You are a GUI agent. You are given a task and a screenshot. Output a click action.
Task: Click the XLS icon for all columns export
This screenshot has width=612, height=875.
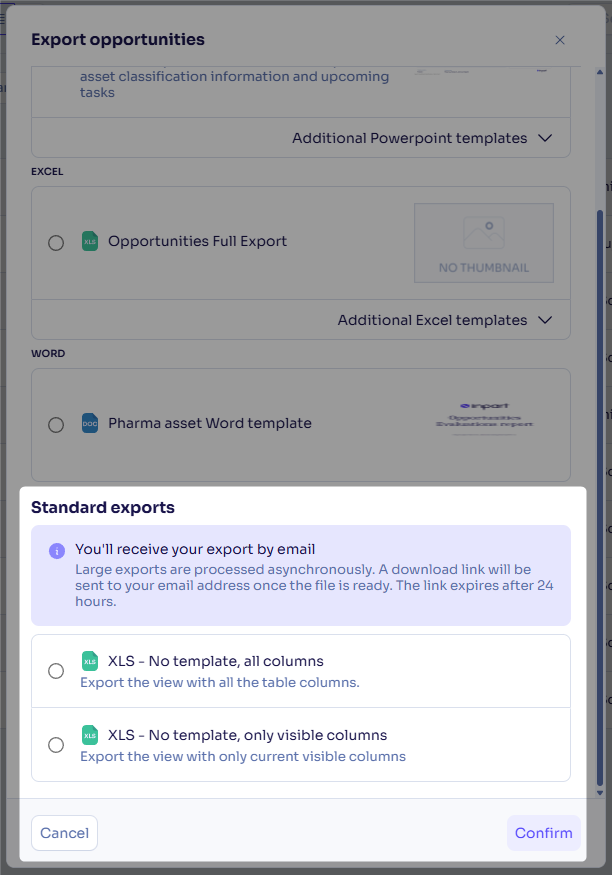tap(90, 661)
